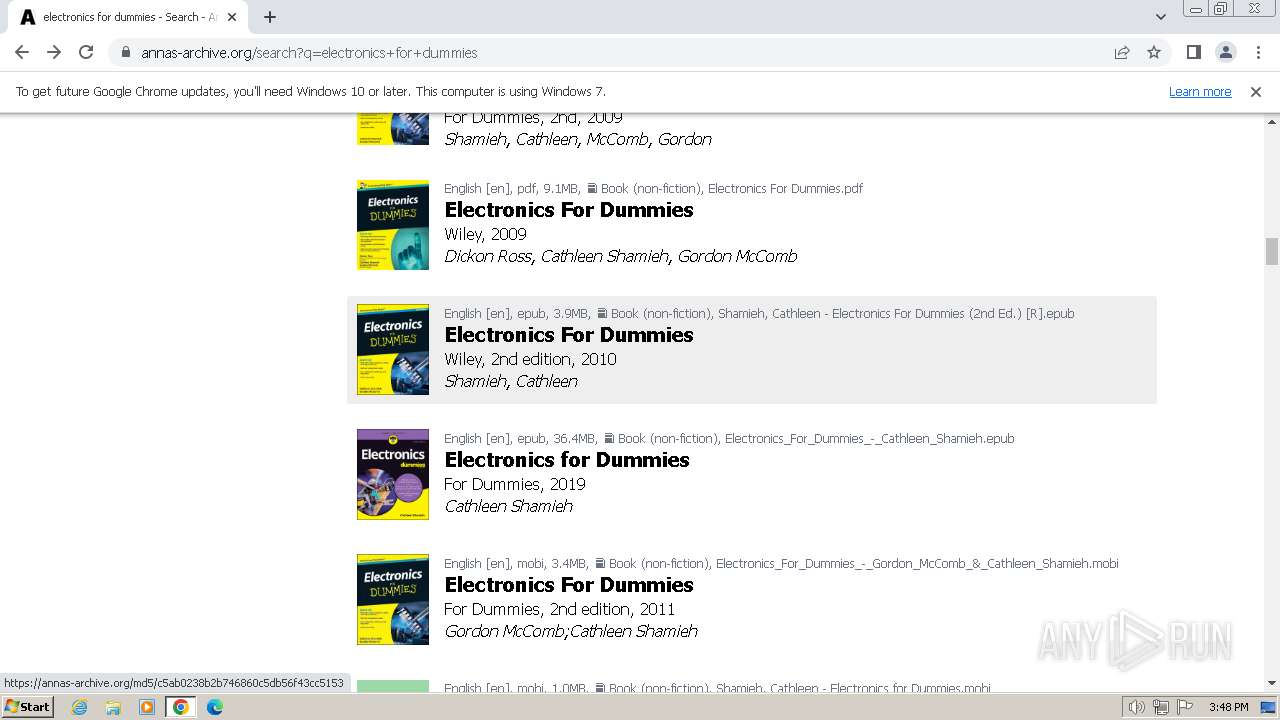Click the scrollbar down arrow
The height and width of the screenshot is (720, 1280).
pos(1271,683)
